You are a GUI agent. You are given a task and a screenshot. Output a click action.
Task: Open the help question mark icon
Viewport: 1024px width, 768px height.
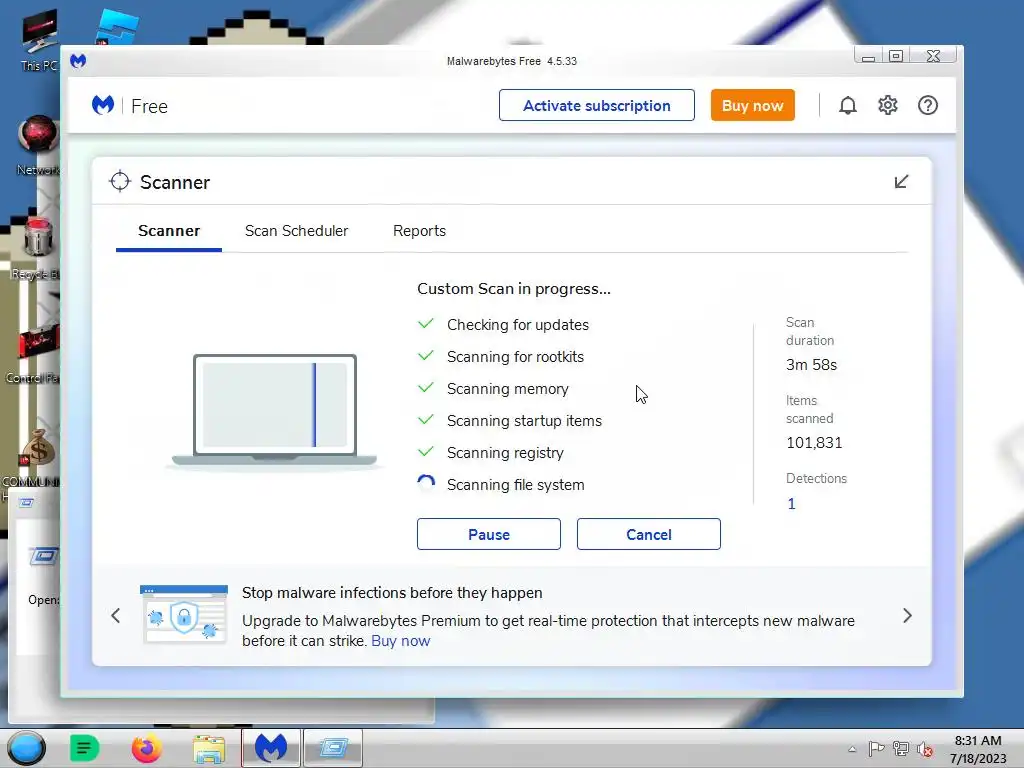coord(927,105)
